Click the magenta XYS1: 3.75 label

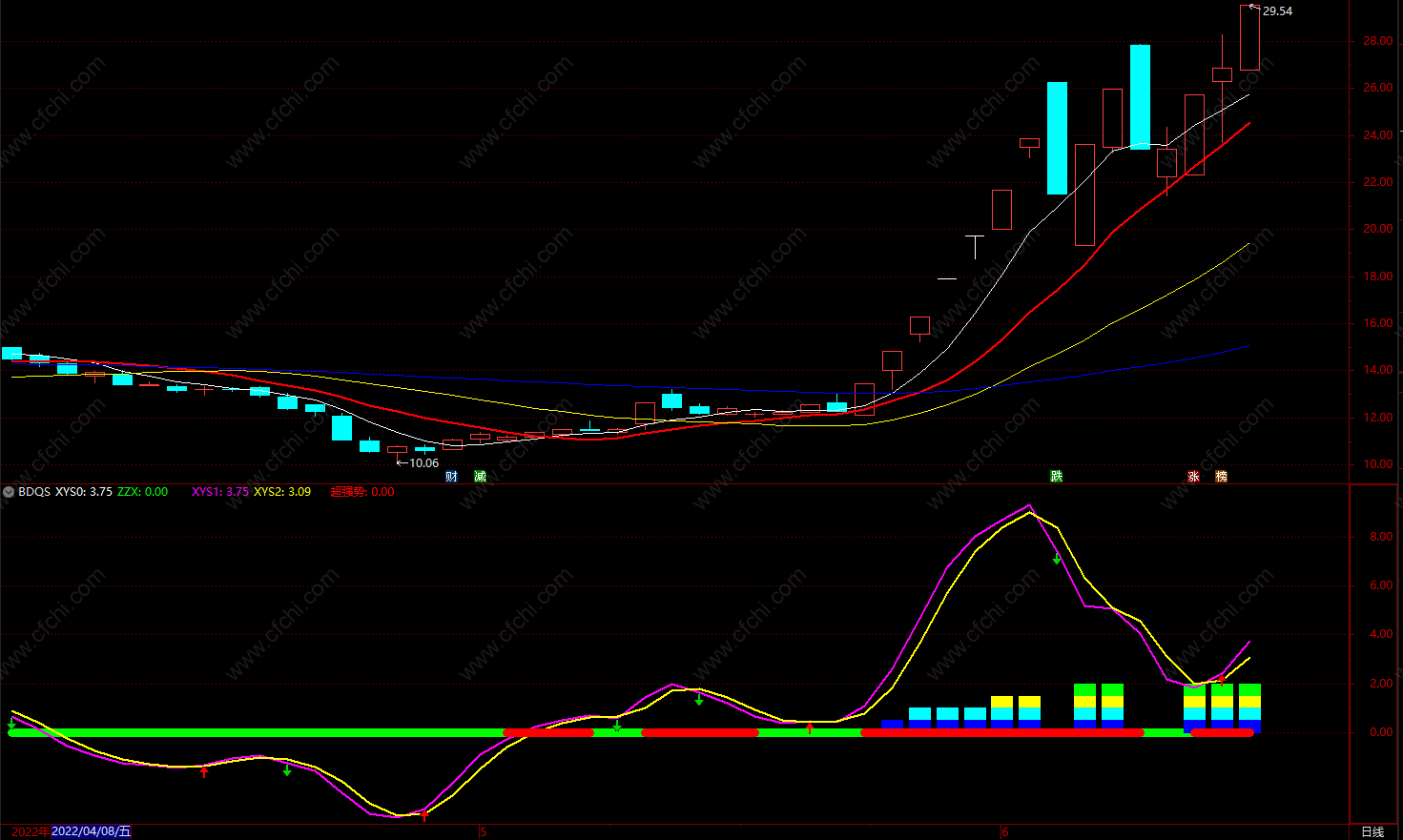[x=220, y=492]
